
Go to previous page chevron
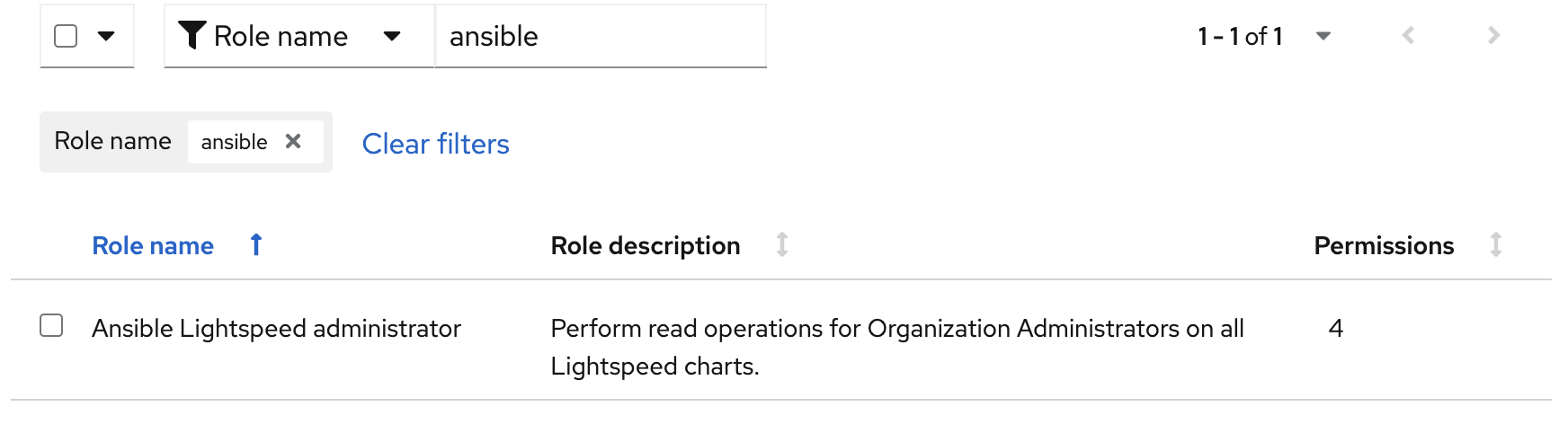click(x=1408, y=36)
